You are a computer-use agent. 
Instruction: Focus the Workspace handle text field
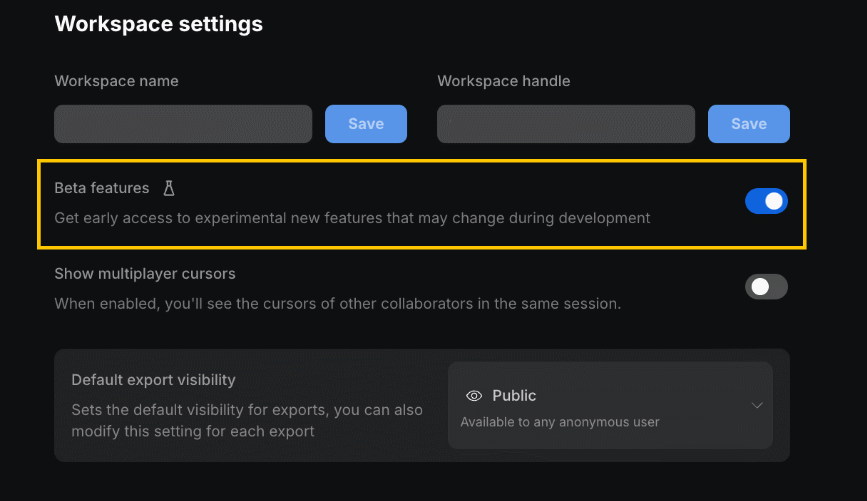point(566,124)
